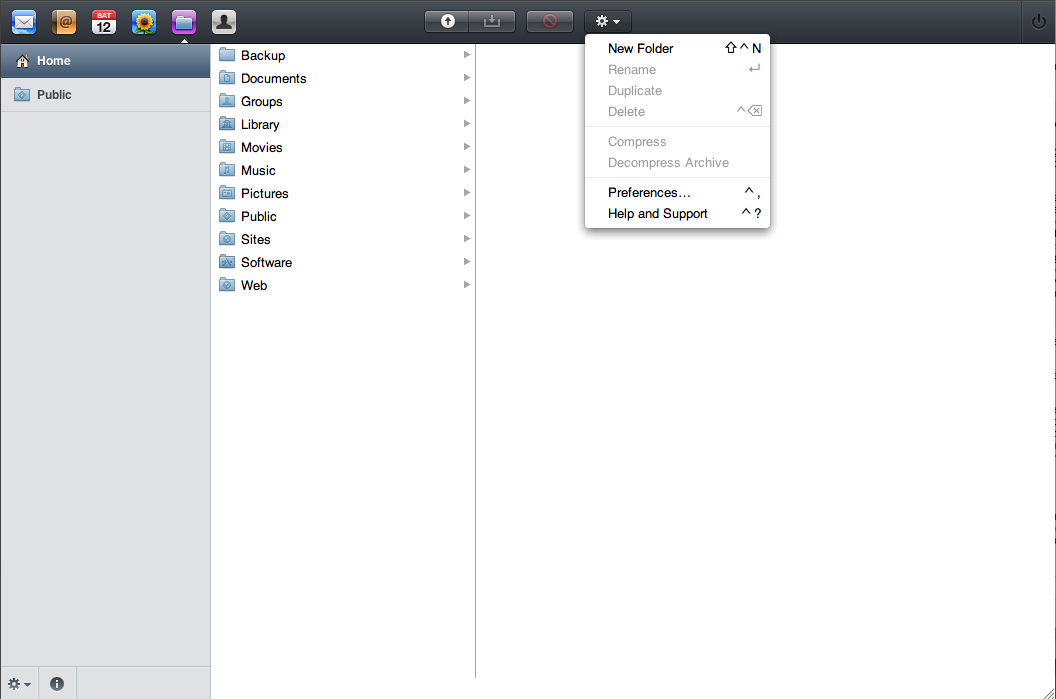Open Help and Support from the menu

tap(678, 213)
